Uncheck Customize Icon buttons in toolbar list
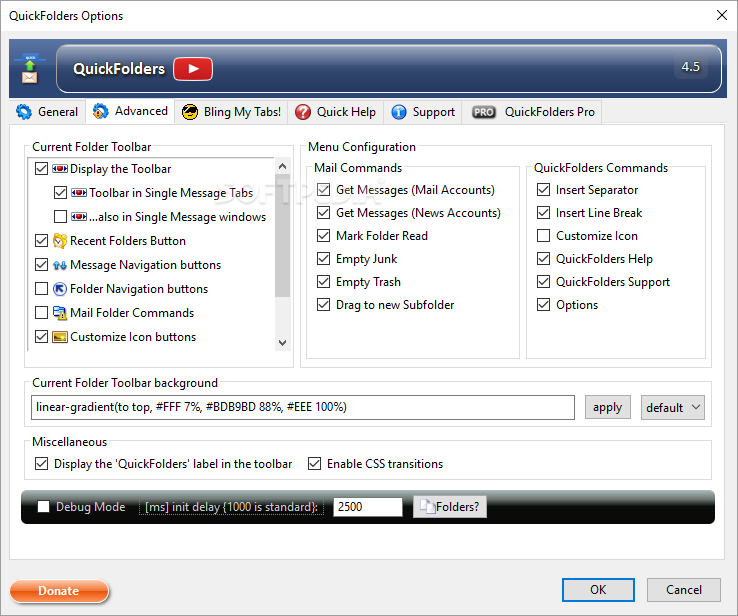Viewport: 738px width, 616px height. [41, 336]
